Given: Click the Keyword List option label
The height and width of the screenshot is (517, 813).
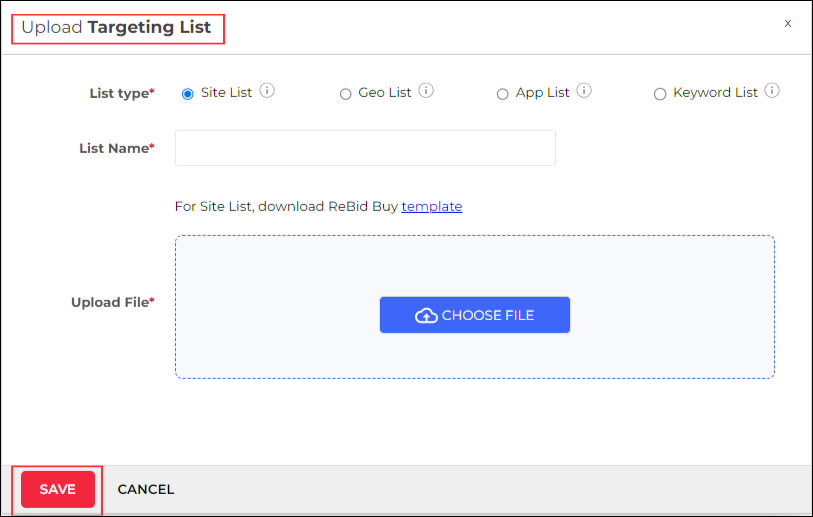Looking at the screenshot, I should tap(715, 92).
